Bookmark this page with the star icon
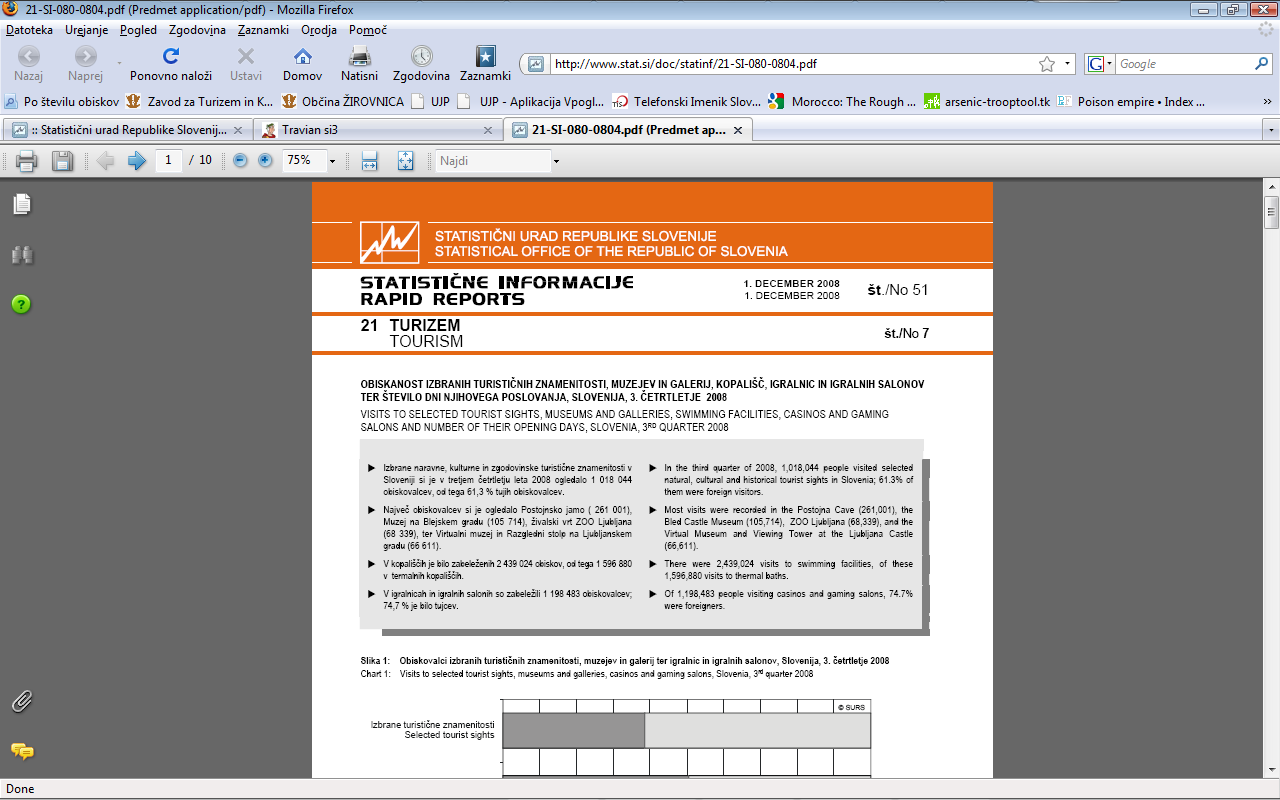 pyautogui.click(x=1047, y=64)
